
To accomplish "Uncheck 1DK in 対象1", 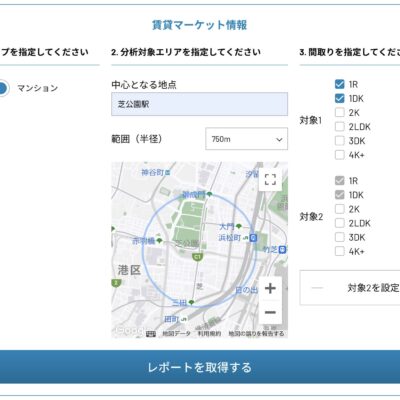I will [339, 98].
